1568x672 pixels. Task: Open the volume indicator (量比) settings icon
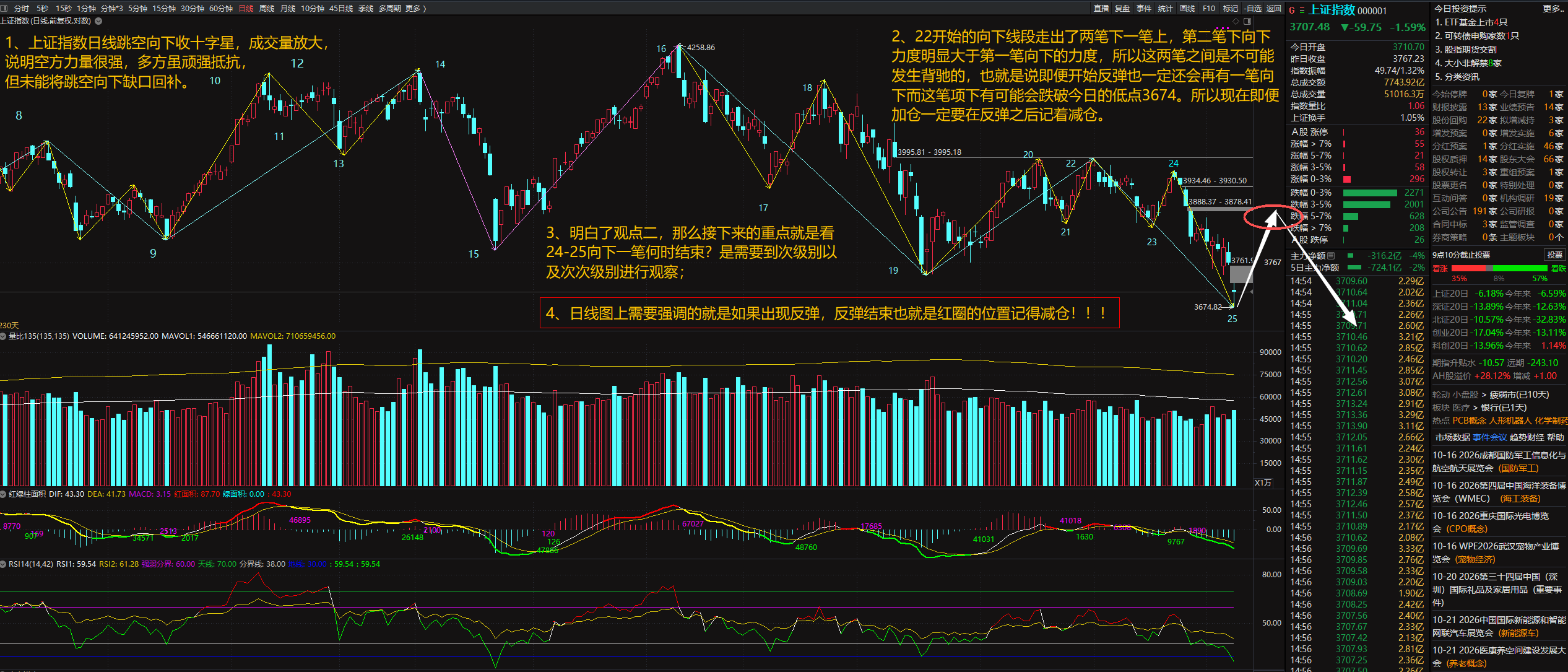click(4, 336)
